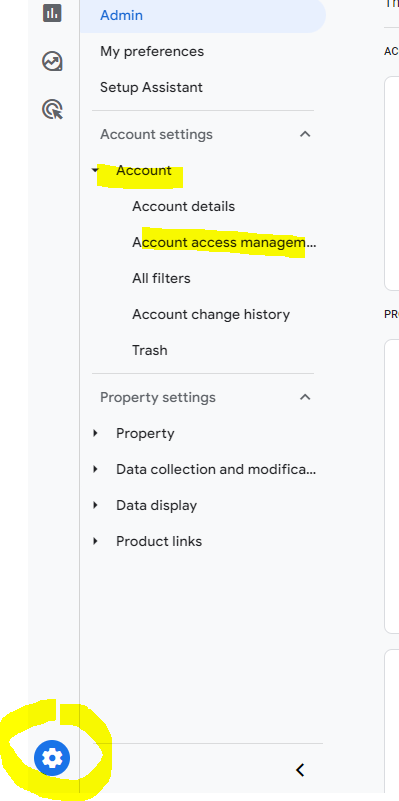Image resolution: width=399 pixels, height=801 pixels.
Task: Expand the Data display node
Action: tap(95, 505)
